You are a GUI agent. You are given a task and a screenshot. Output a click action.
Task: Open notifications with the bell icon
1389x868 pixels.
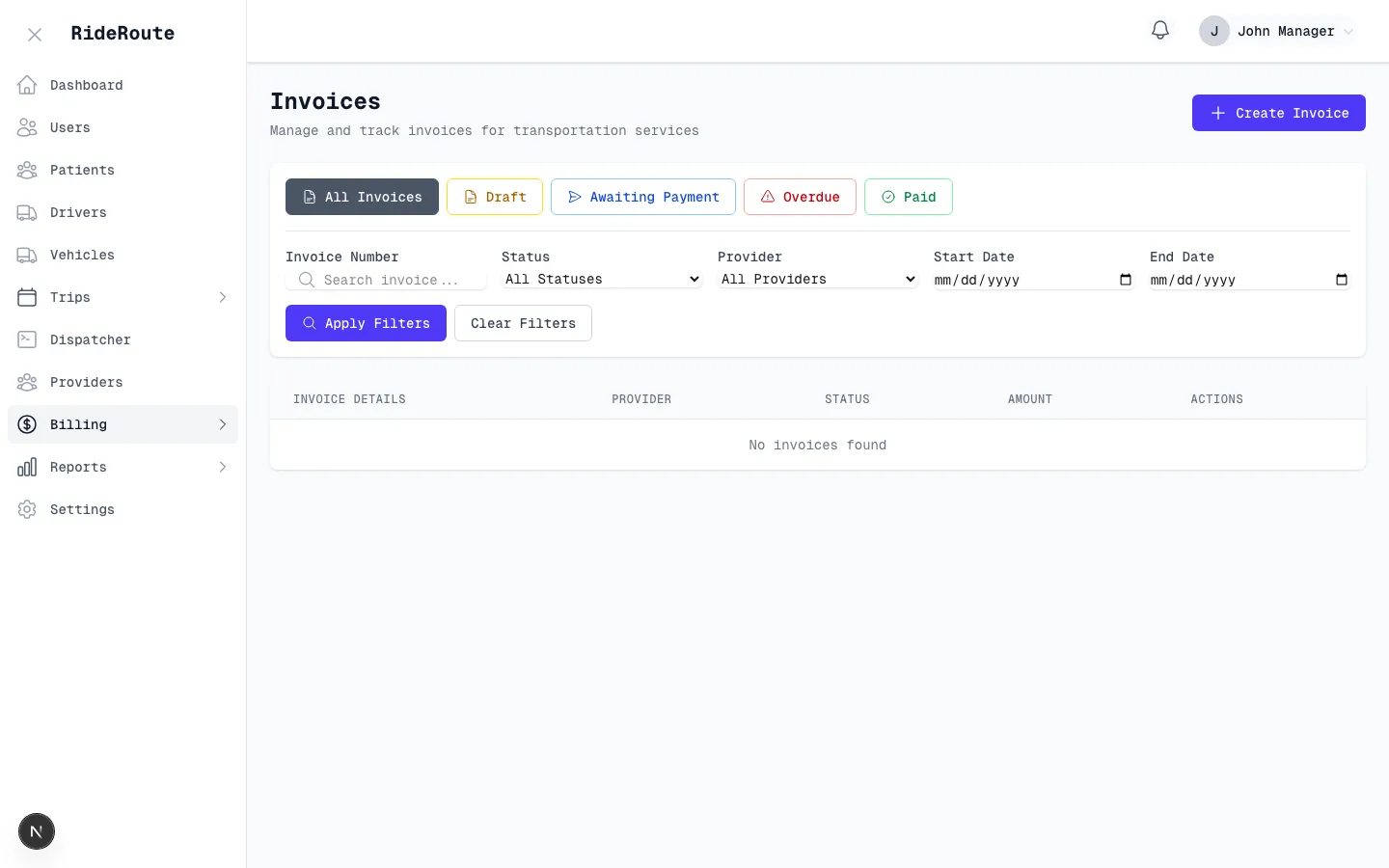tap(1160, 31)
